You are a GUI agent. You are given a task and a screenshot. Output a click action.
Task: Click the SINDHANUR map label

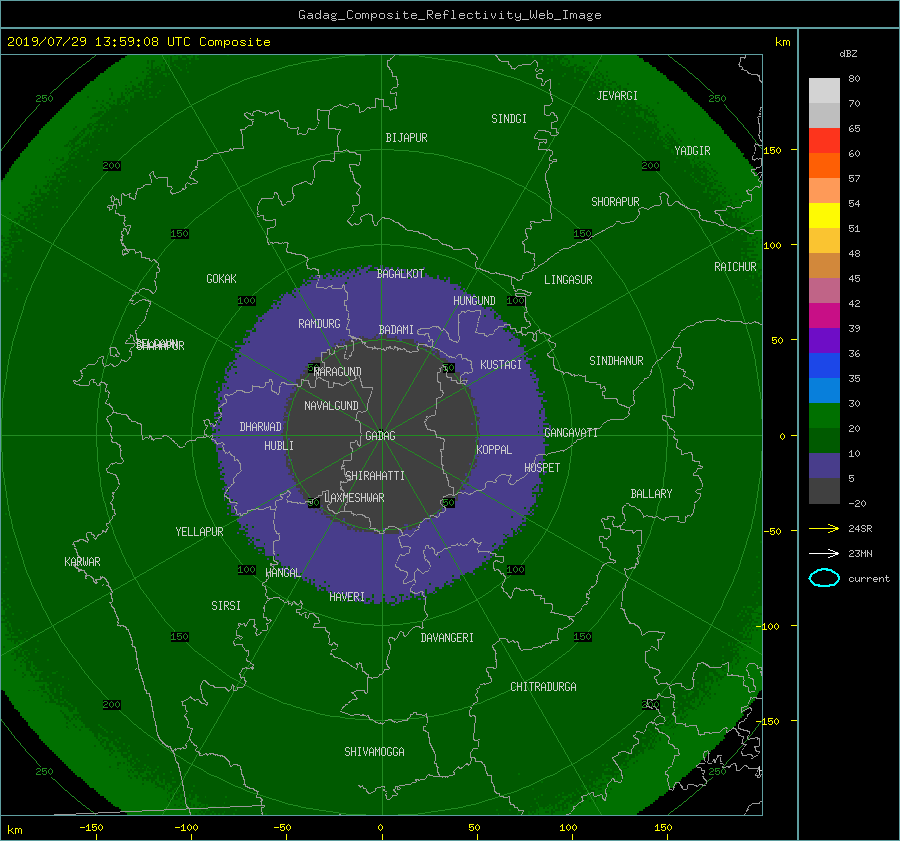616,361
